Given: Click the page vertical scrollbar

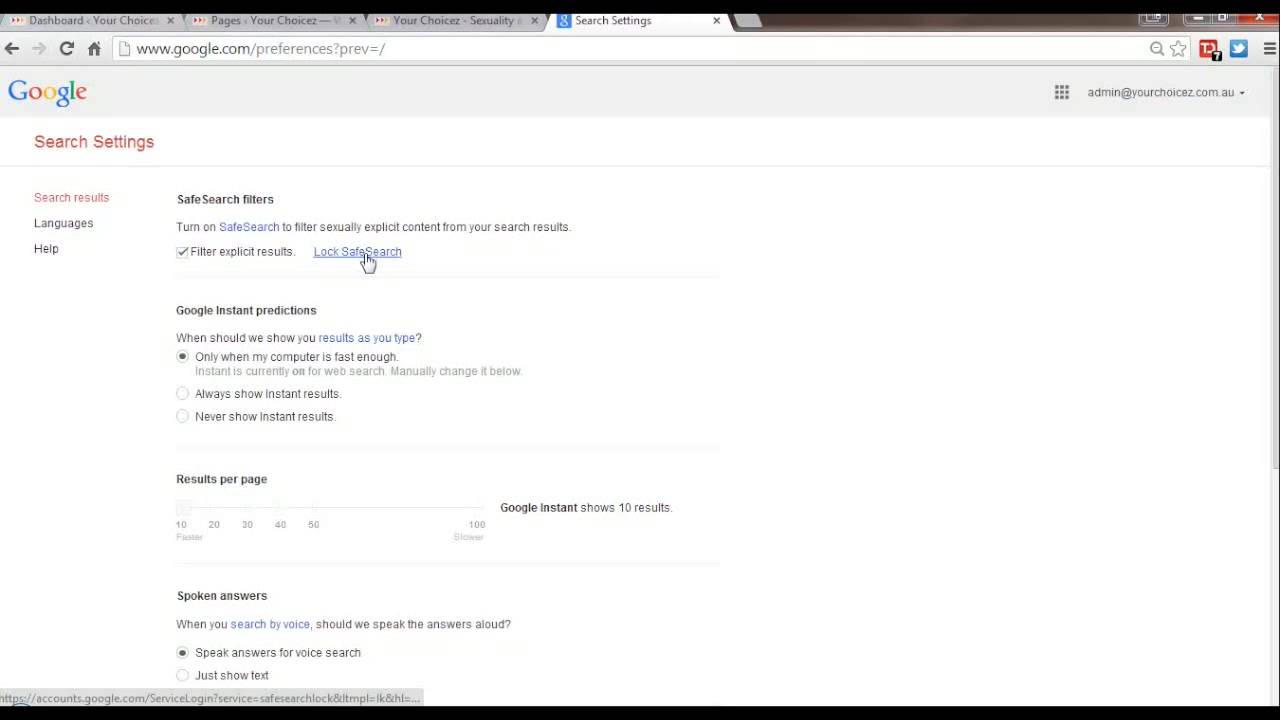Looking at the screenshot, I should pyautogui.click(x=1275, y=270).
